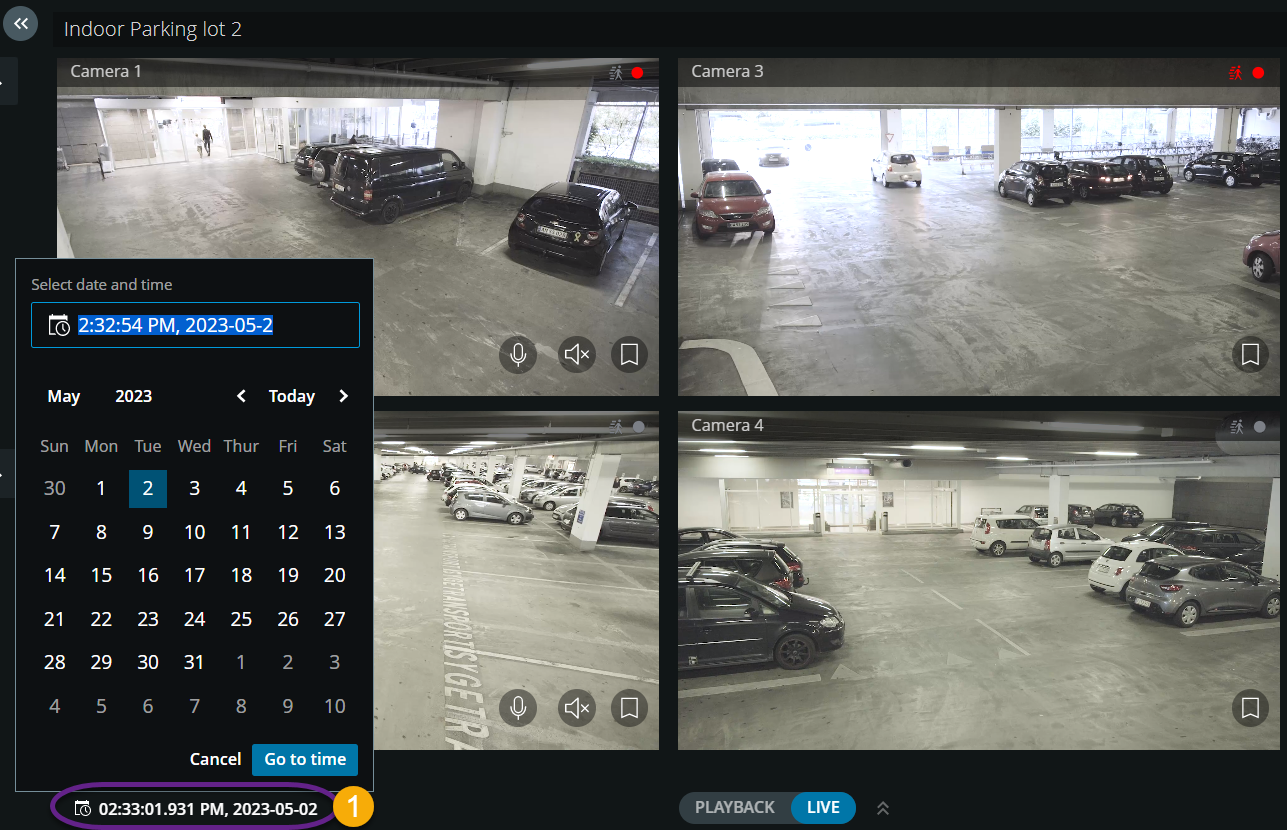This screenshot has width=1287, height=830.
Task: Click the clock icon inside the date input
Action: click(x=58, y=324)
